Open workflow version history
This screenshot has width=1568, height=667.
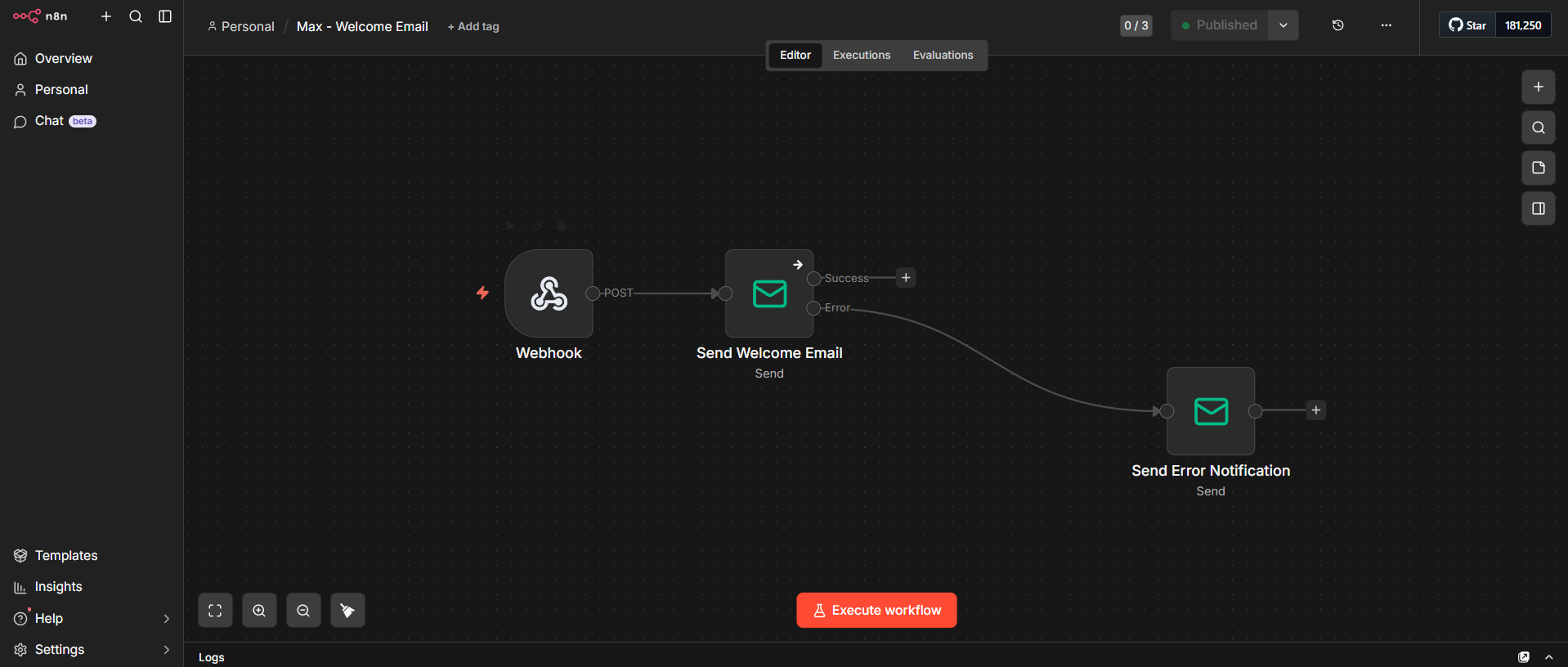point(1338,25)
